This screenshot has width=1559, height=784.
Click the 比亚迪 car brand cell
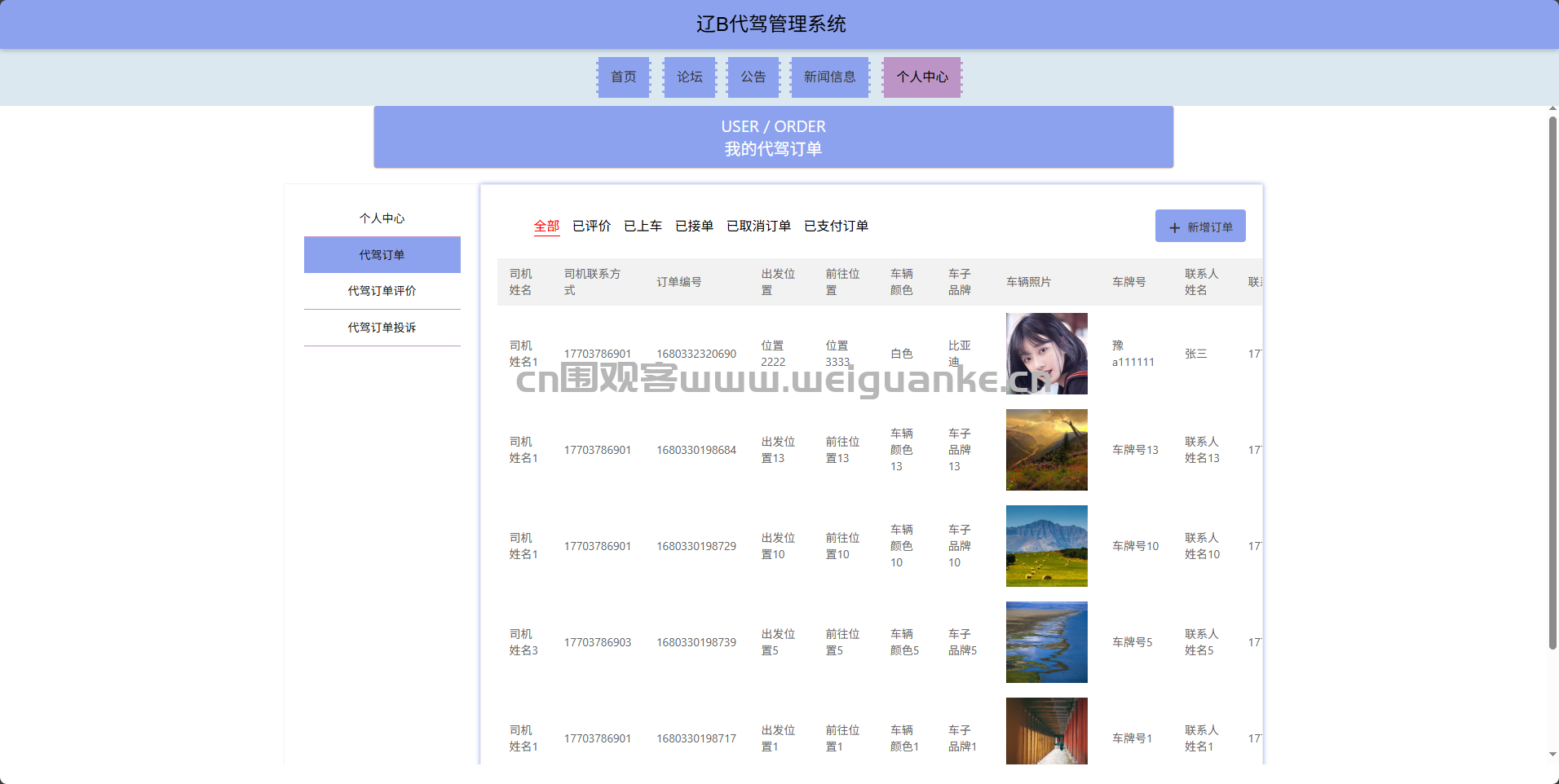960,354
